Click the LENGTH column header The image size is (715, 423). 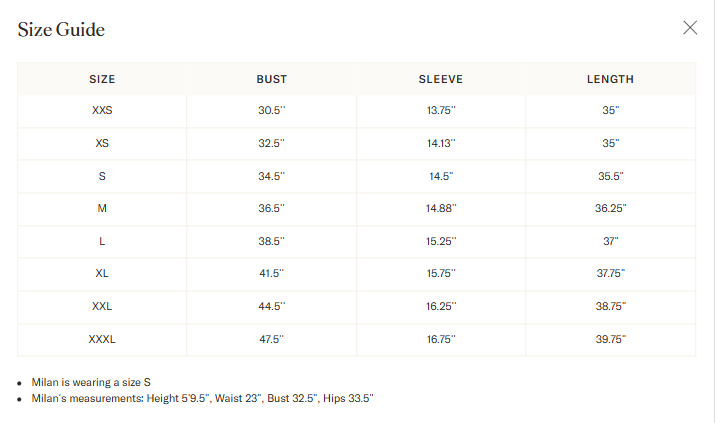tap(610, 79)
